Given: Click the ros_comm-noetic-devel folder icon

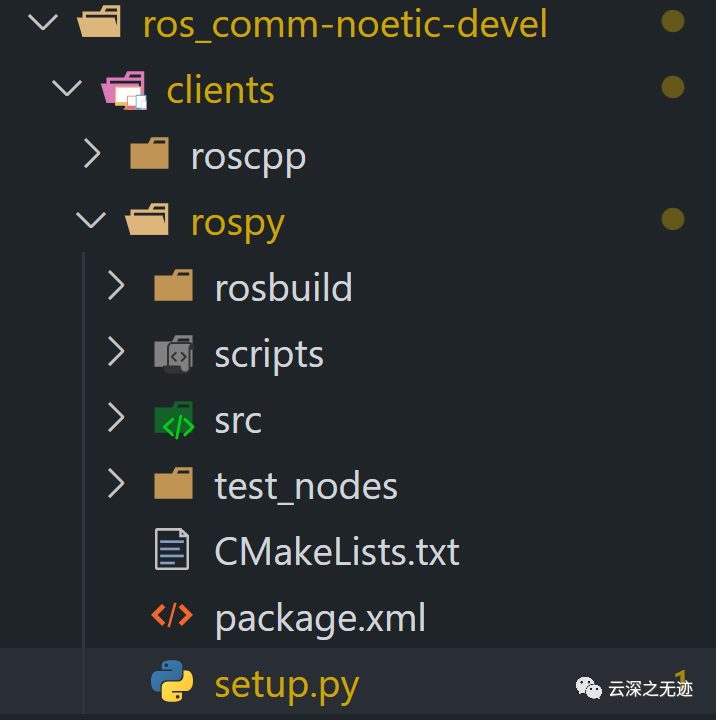Looking at the screenshot, I should pos(99,23).
